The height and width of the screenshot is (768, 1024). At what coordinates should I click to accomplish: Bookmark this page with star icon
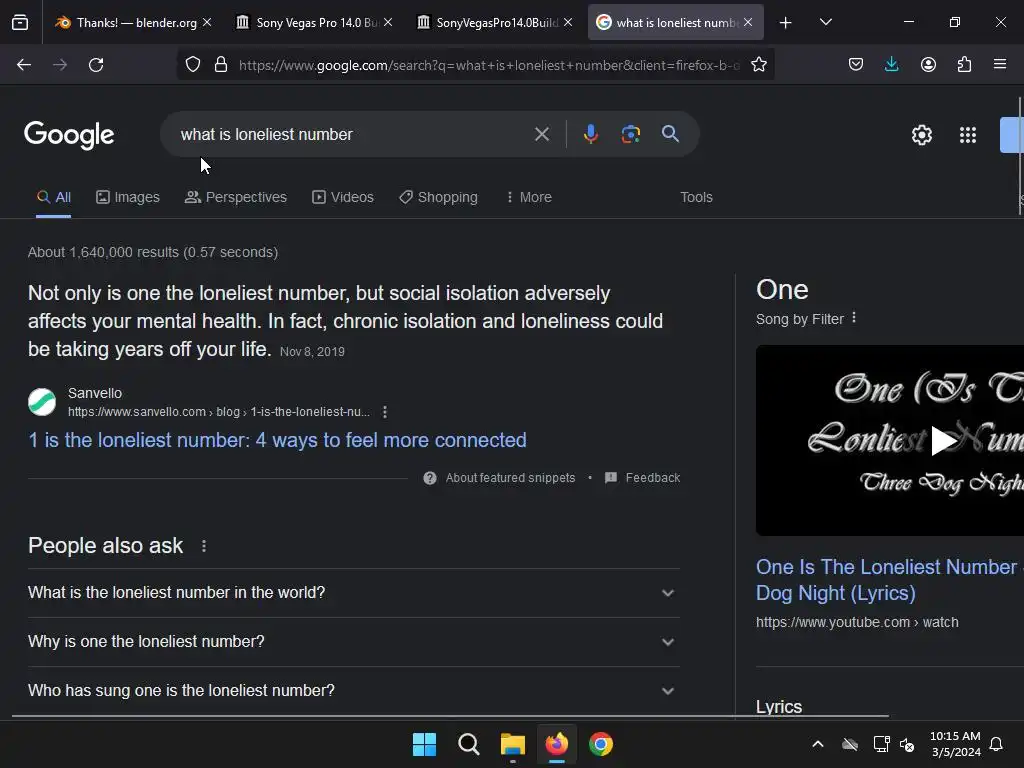(758, 65)
